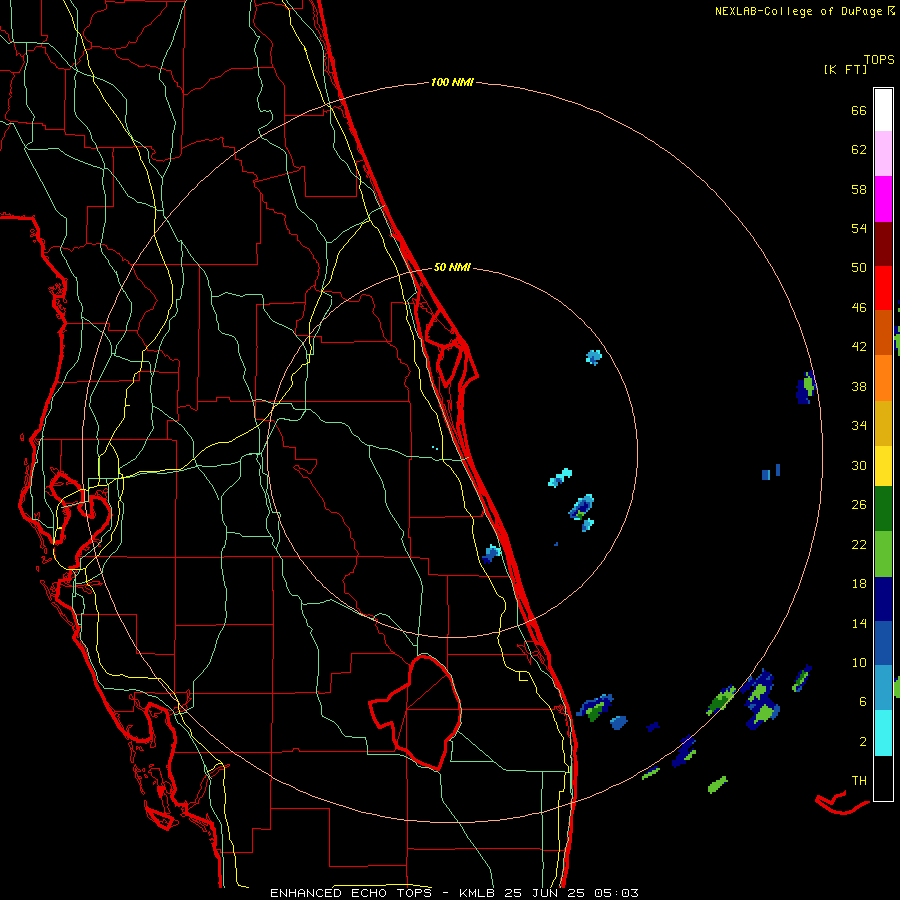Screen dimensions: 900x900
Task: Click the "30" legend value
Action: click(859, 465)
